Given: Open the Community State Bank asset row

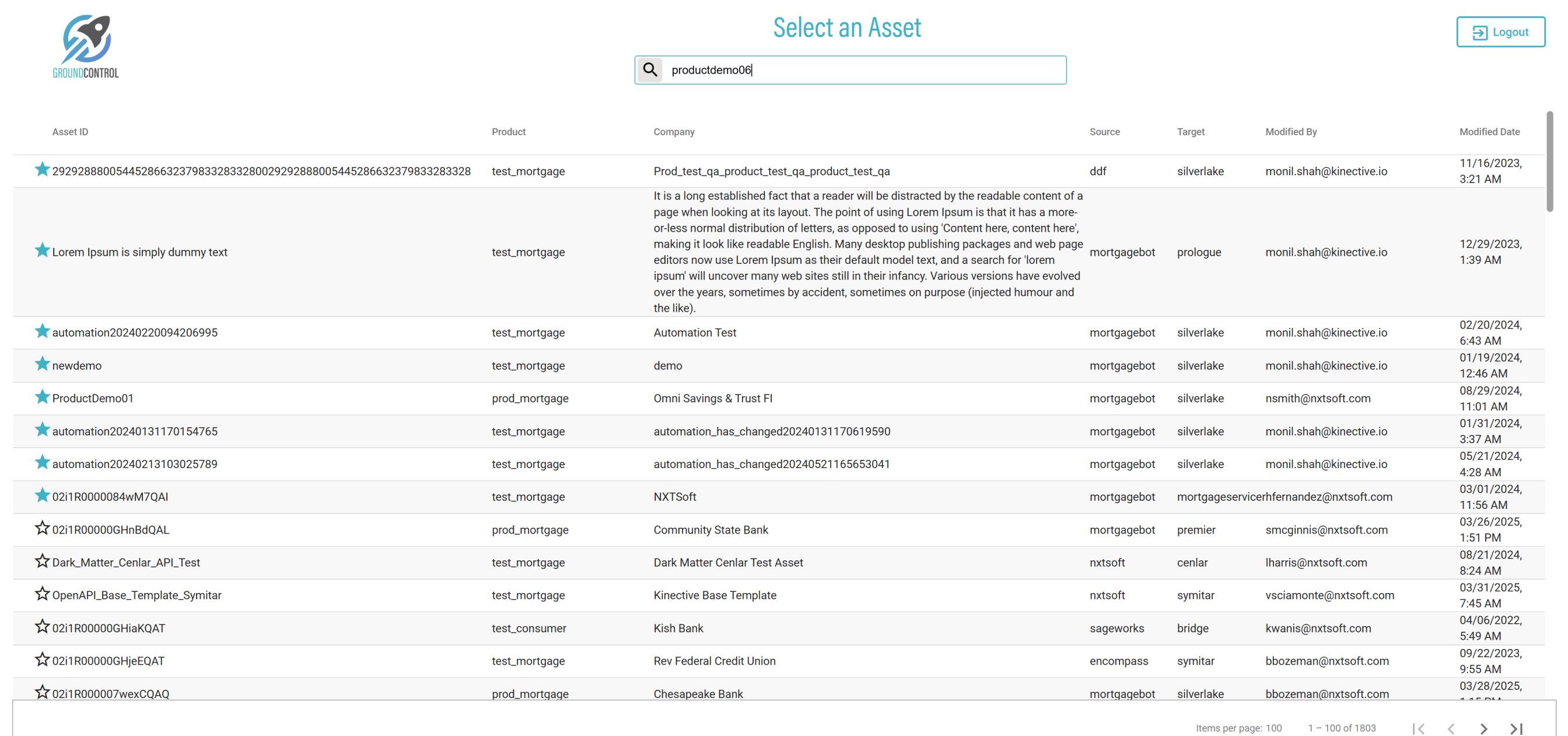Looking at the screenshot, I should point(710,530).
